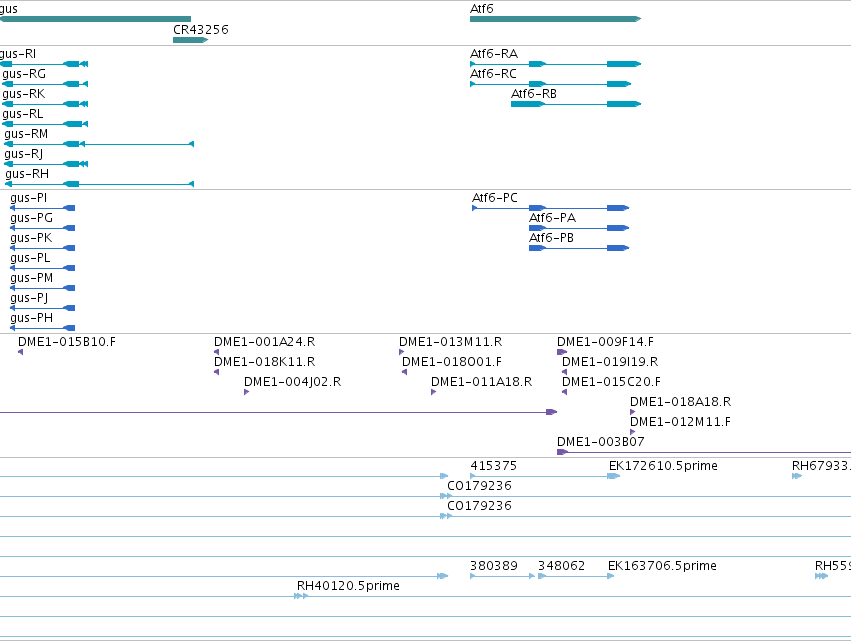Click clone end DME1-015C20.F
851x641 pixels.
564,392
